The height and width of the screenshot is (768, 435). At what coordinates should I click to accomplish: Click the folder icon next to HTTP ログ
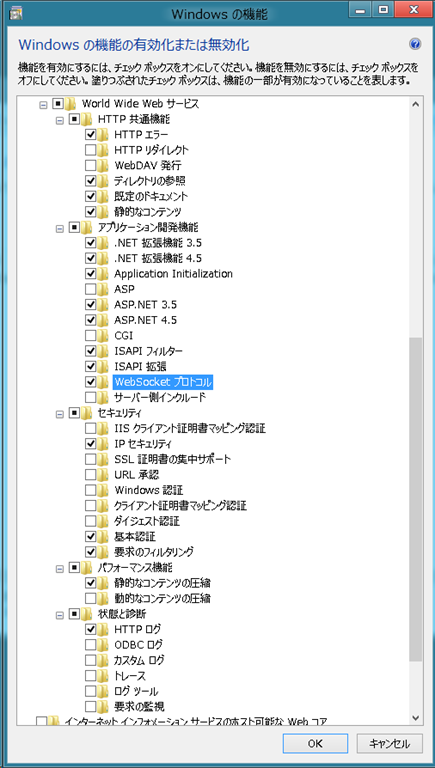102,629
